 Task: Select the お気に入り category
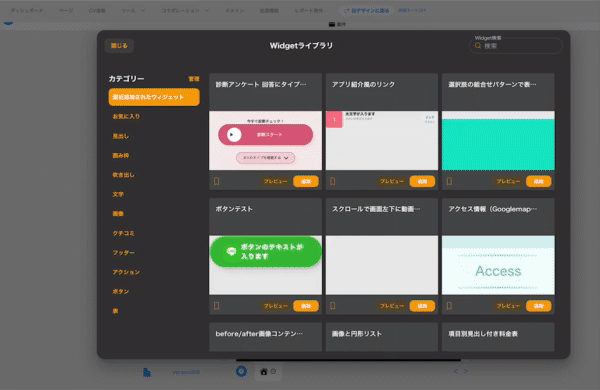click(x=126, y=116)
